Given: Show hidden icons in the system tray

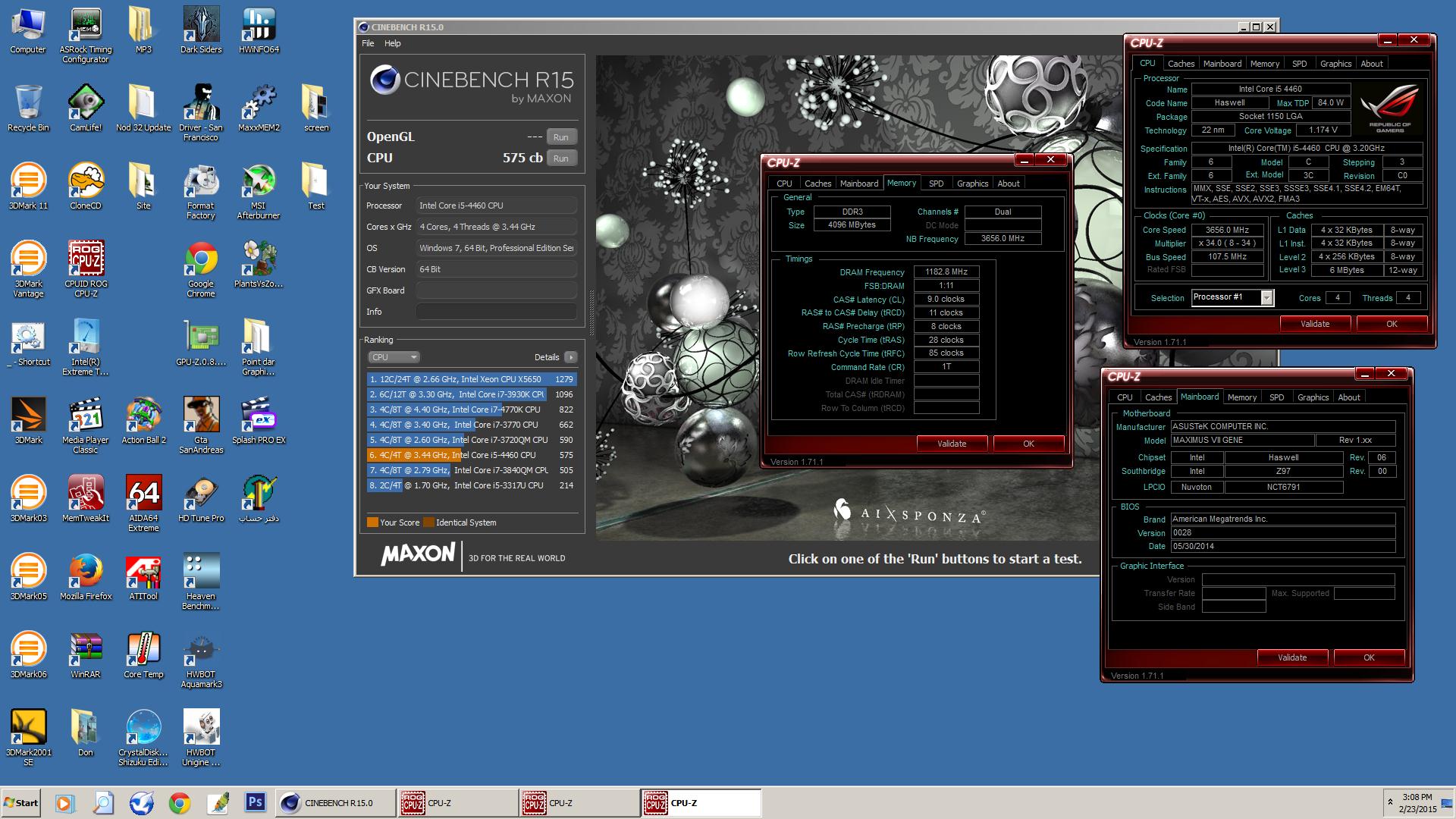Looking at the screenshot, I should click(1390, 802).
